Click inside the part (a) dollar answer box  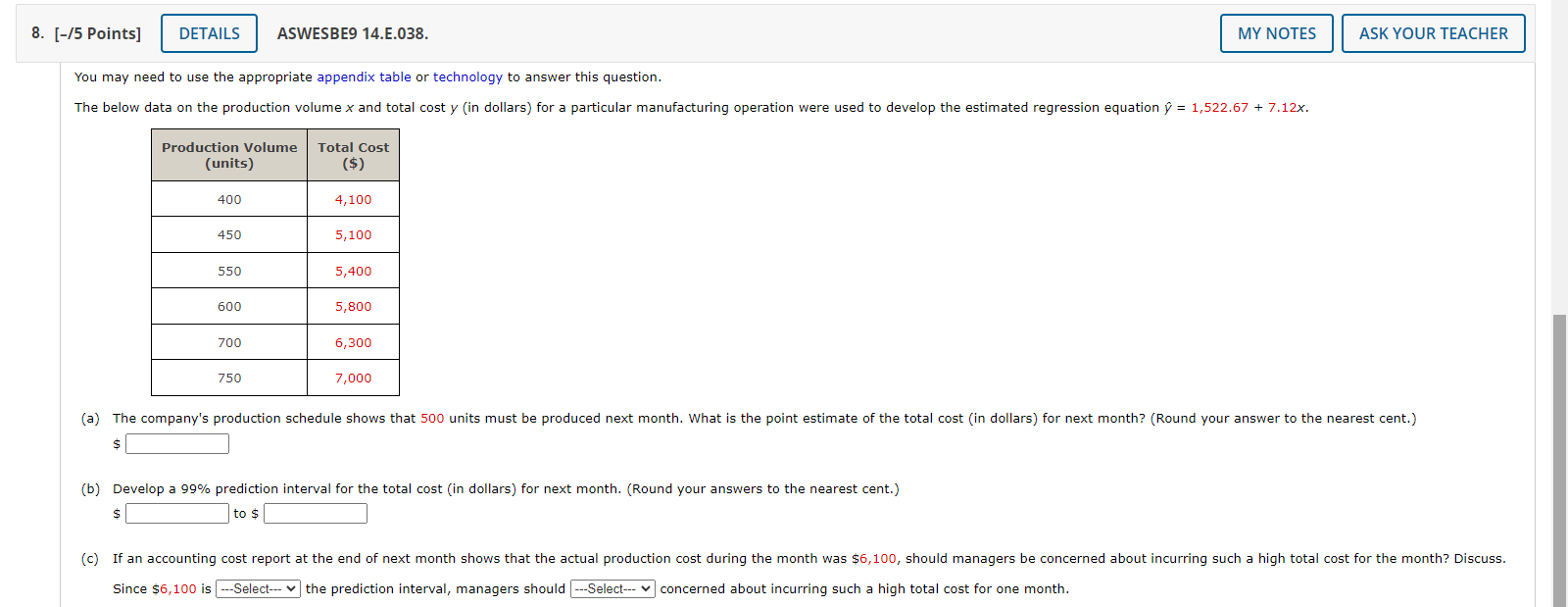click(177, 443)
